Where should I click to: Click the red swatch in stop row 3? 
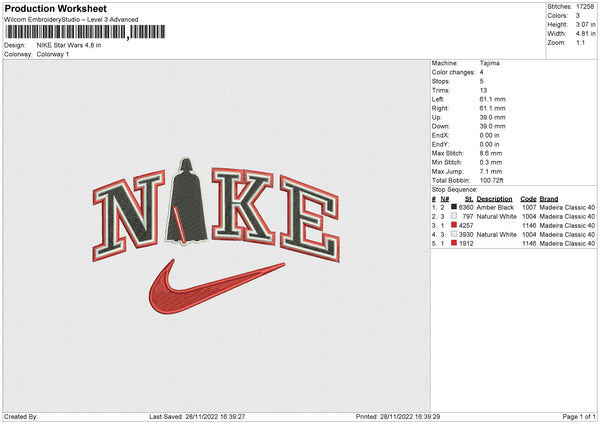(455, 225)
